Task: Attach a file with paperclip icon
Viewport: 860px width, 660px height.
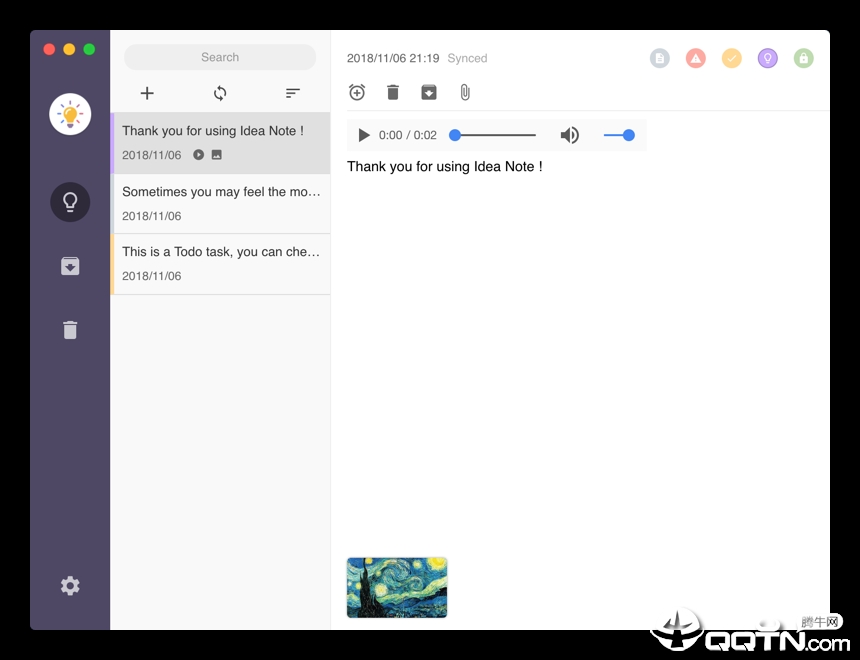Action: 465,92
